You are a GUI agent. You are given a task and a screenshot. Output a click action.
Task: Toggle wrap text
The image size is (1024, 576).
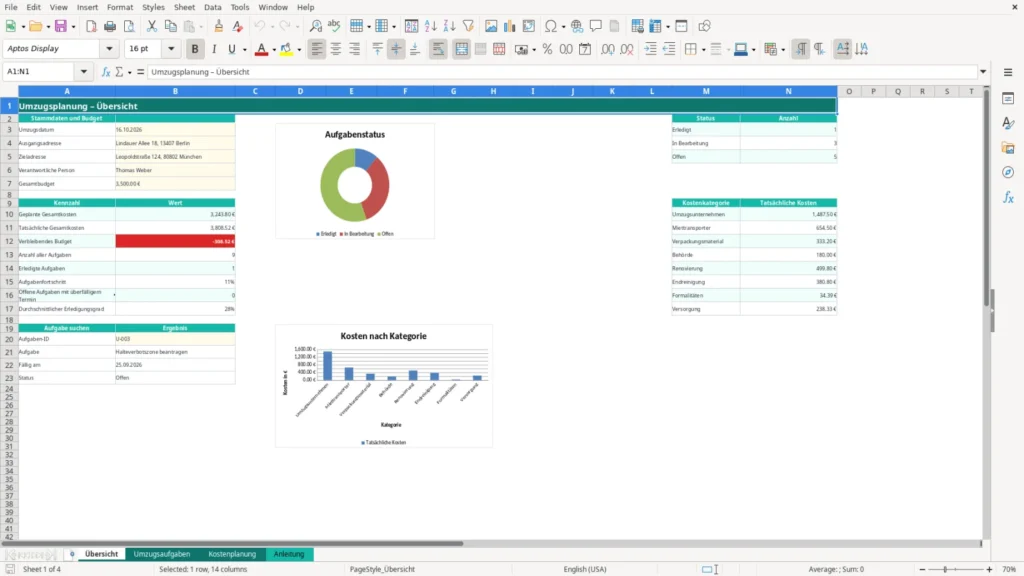(438, 49)
